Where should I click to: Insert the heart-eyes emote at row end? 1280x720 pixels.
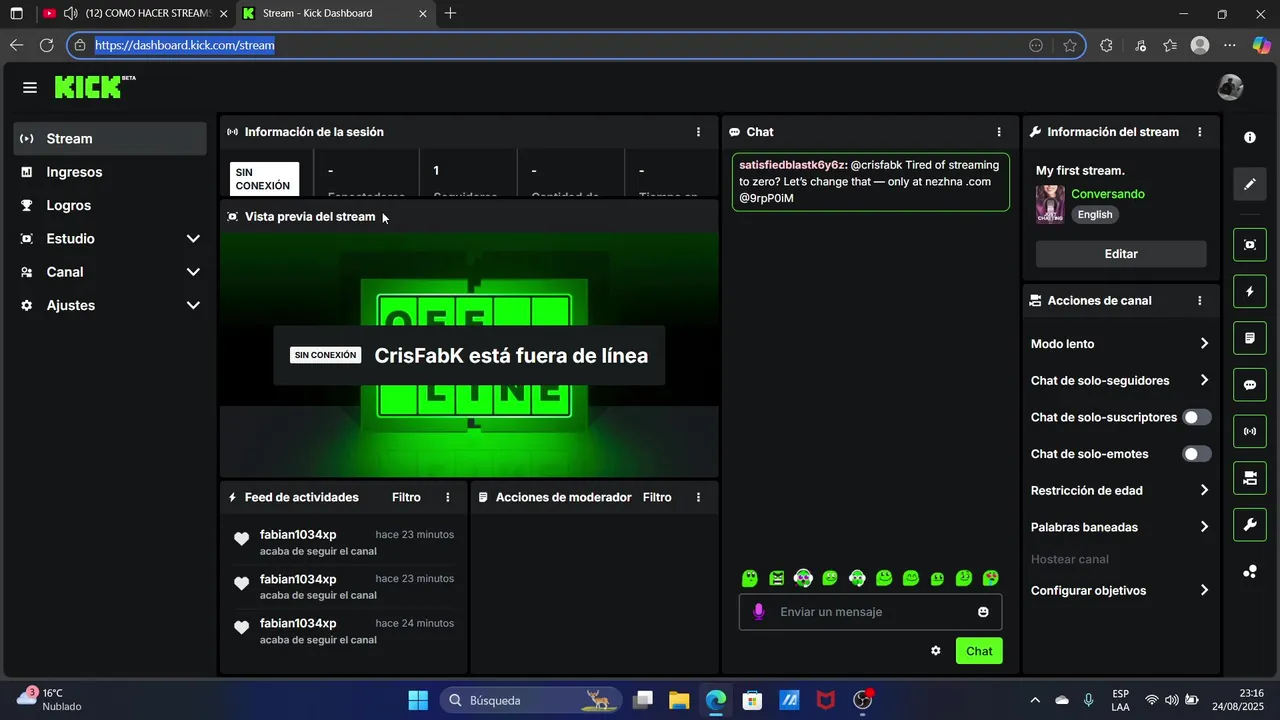[x=991, y=578]
